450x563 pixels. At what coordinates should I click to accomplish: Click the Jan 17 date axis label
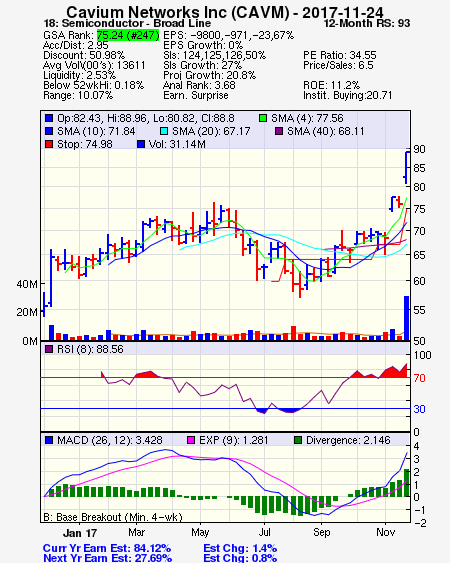(x=80, y=533)
